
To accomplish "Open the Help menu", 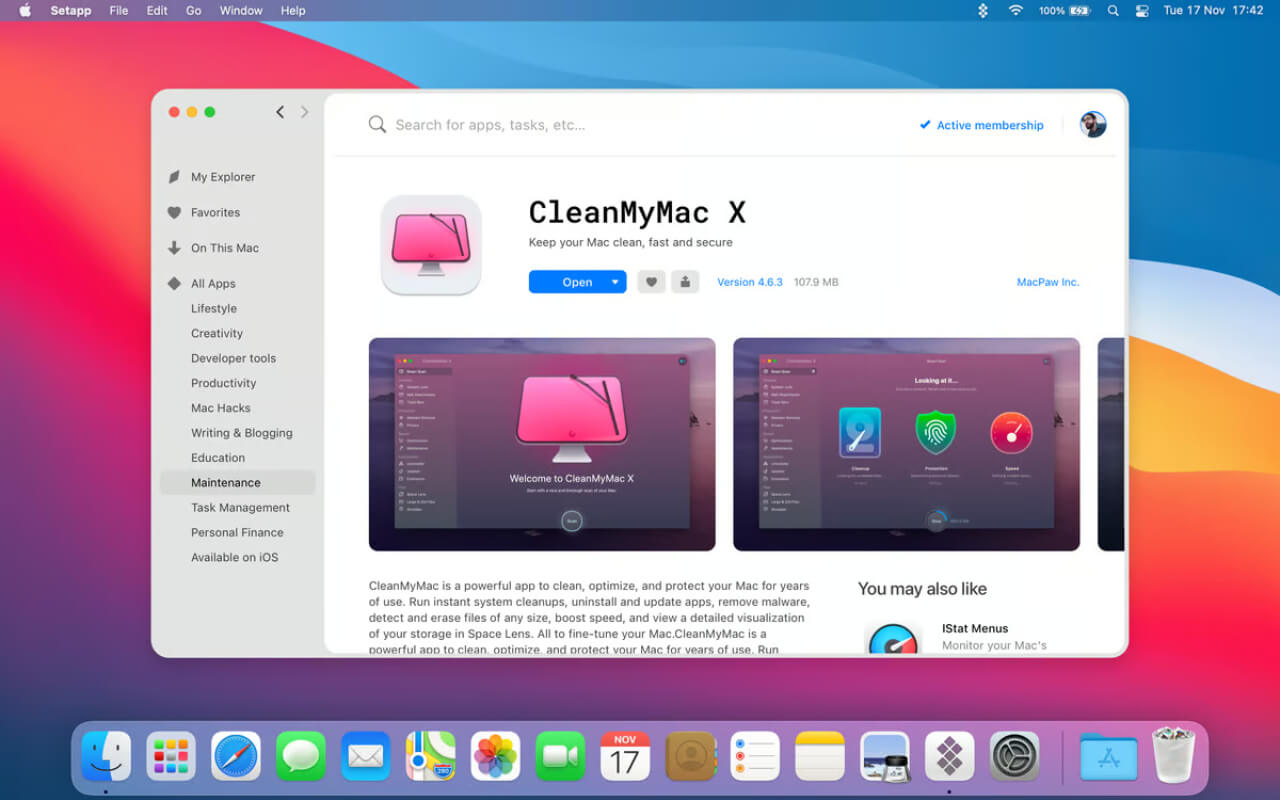I will coord(293,11).
